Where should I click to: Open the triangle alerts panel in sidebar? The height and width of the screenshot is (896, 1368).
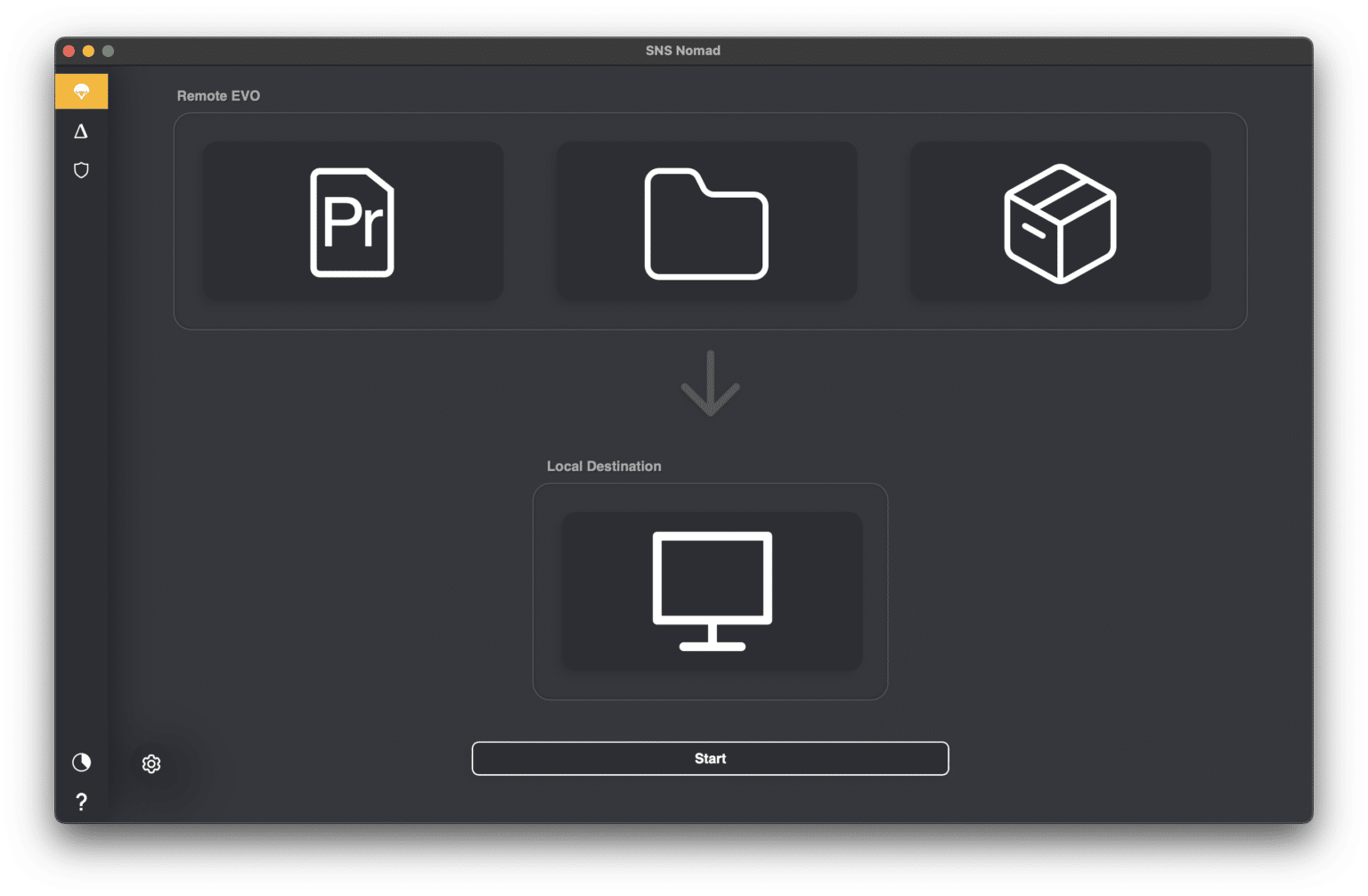click(81, 131)
